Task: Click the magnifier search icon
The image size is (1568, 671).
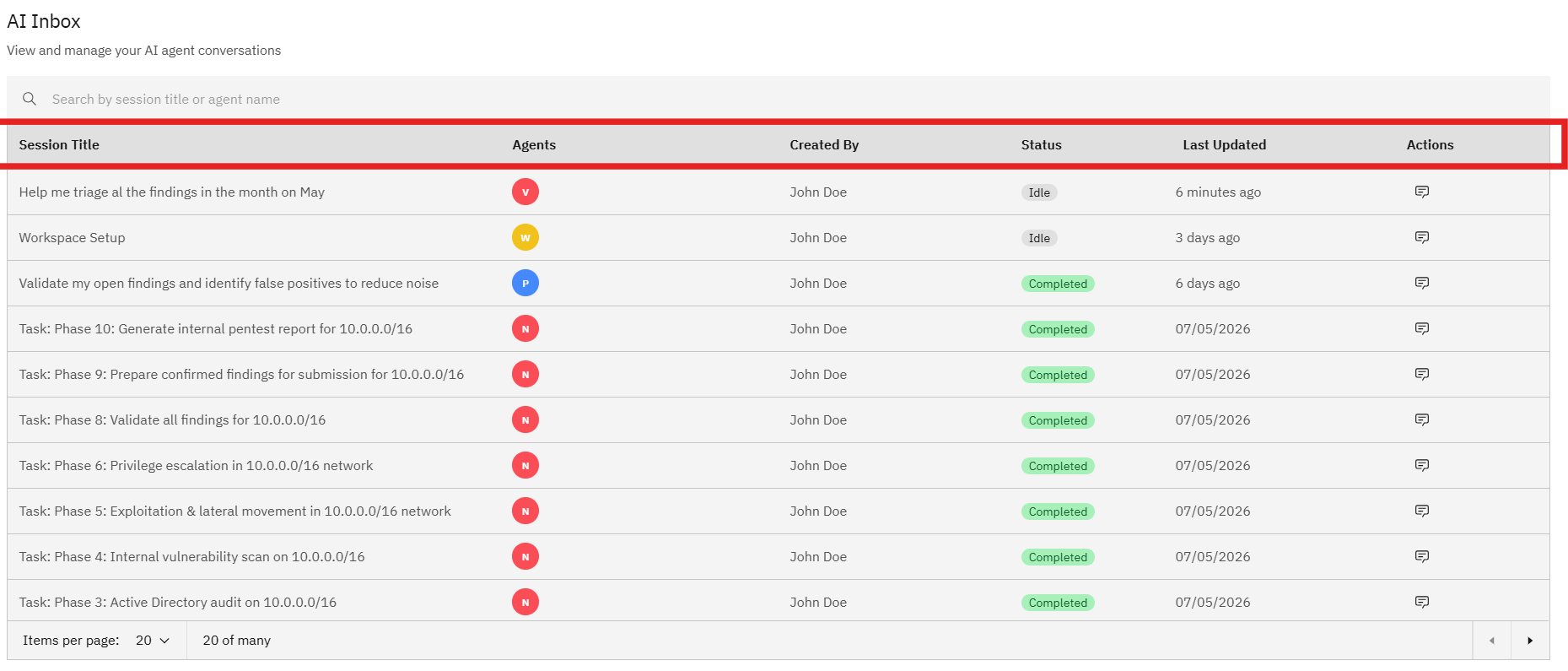Action: [x=30, y=99]
